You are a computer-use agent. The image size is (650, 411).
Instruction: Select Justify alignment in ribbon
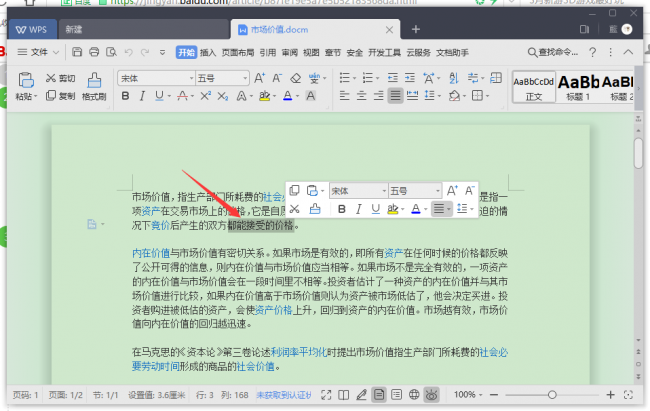(x=395, y=96)
